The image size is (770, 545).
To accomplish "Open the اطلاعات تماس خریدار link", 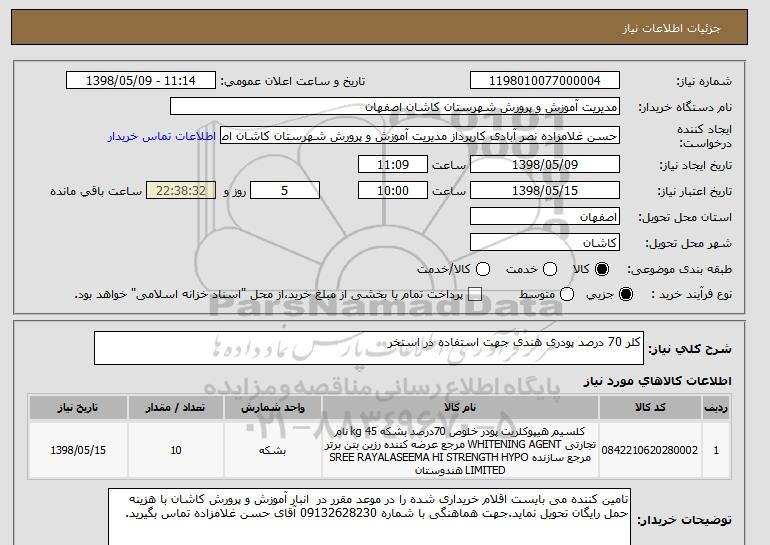I will (162, 136).
